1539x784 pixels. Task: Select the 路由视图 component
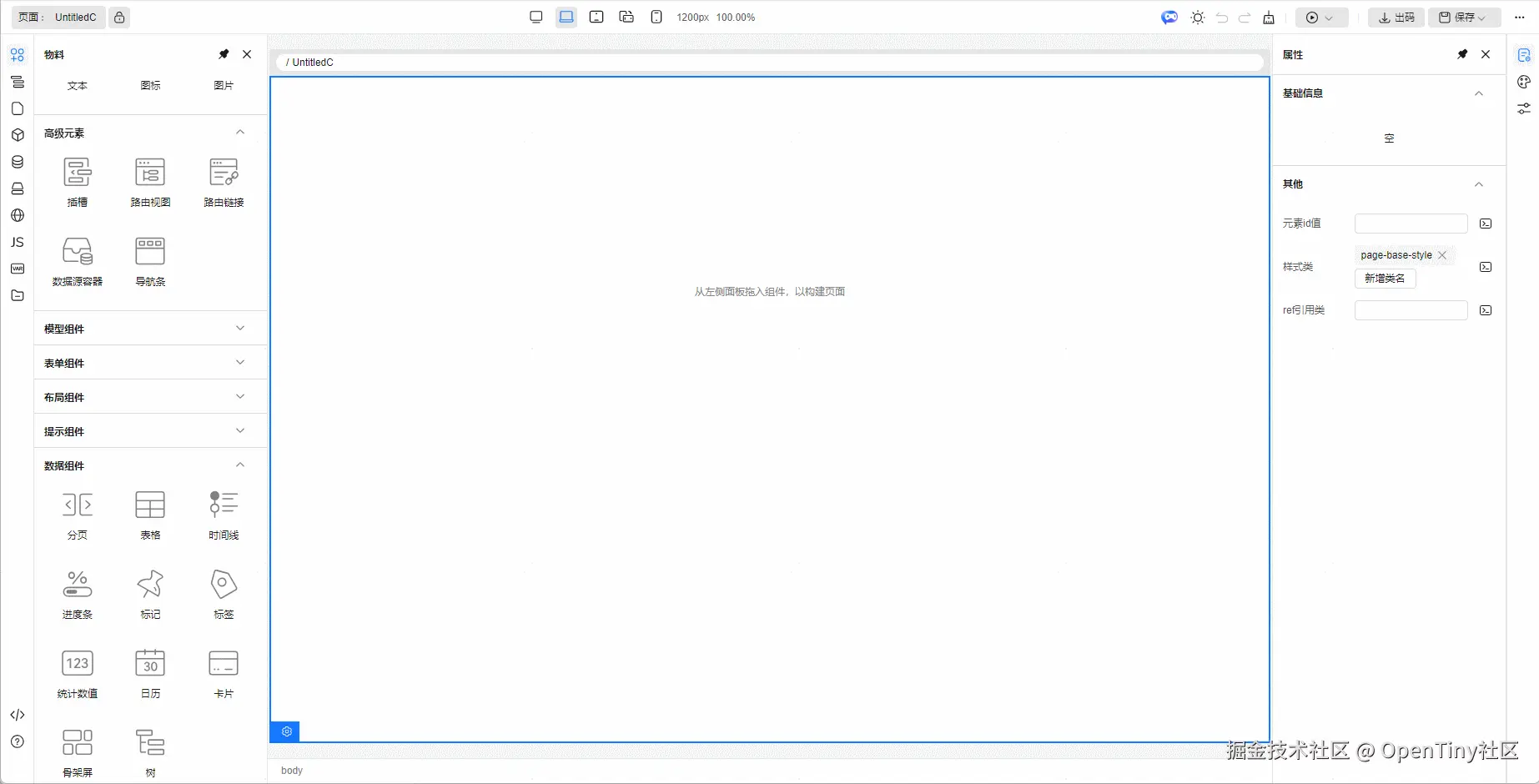coord(150,182)
